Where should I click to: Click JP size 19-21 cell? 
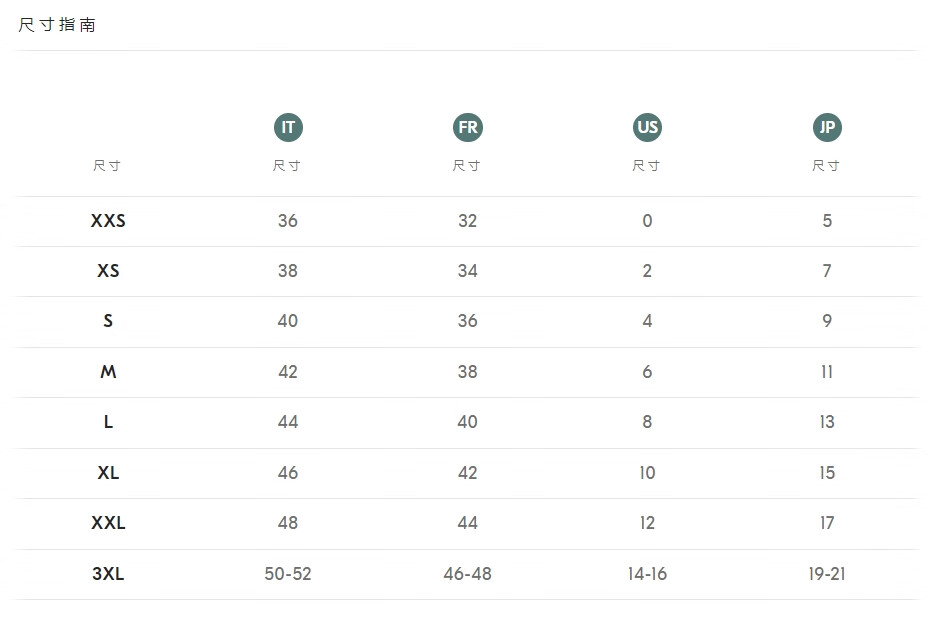[827, 574]
